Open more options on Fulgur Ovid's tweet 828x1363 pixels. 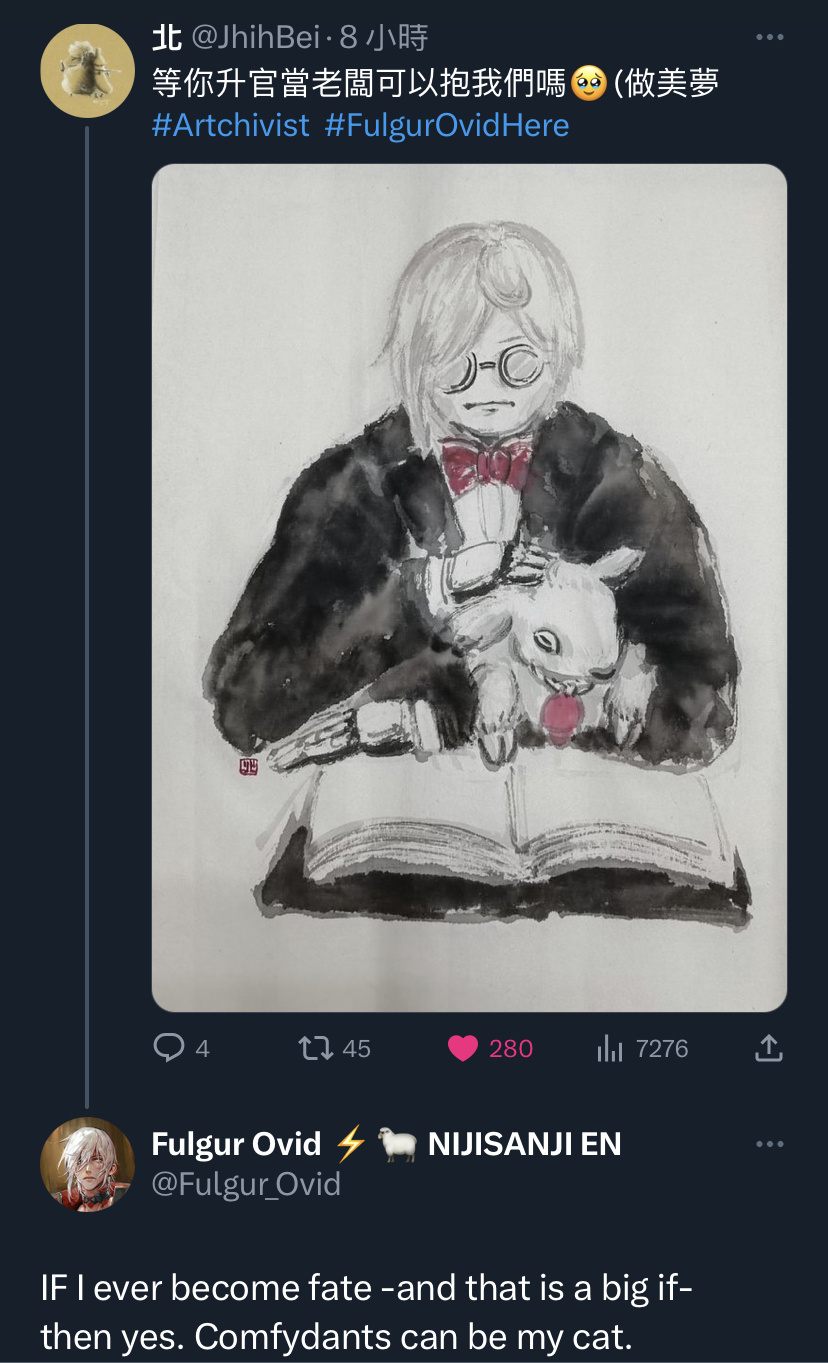(x=769, y=1144)
